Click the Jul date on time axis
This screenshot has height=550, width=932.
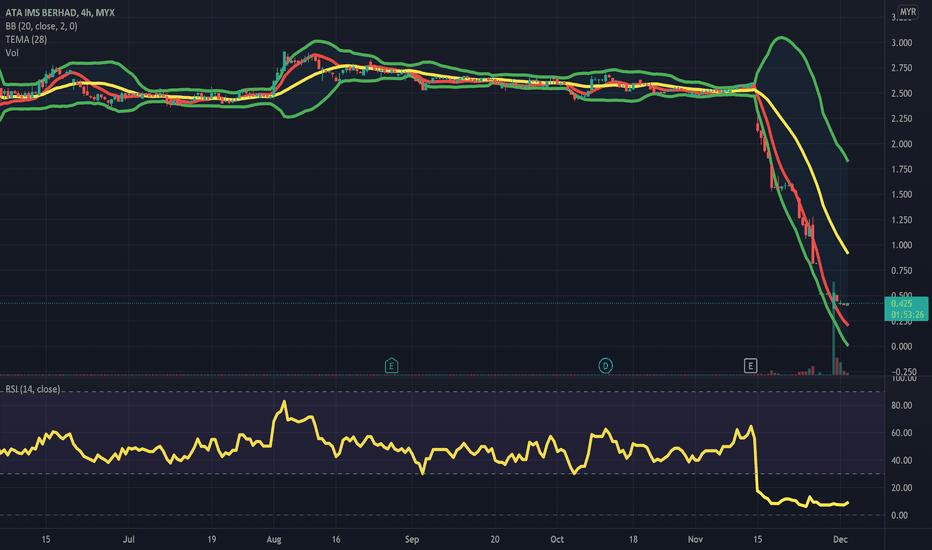click(128, 539)
